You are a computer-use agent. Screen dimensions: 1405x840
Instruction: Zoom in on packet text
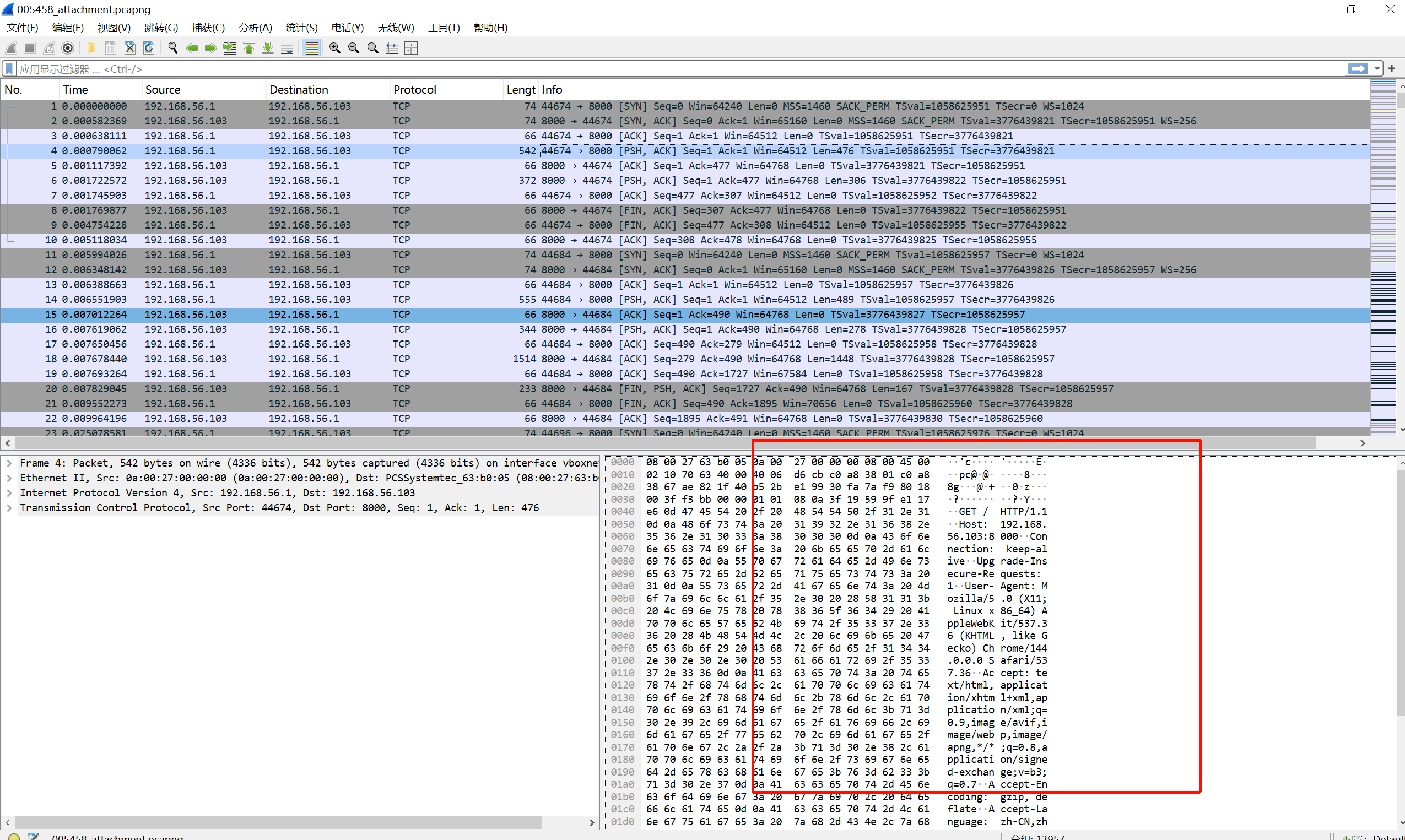(x=334, y=48)
